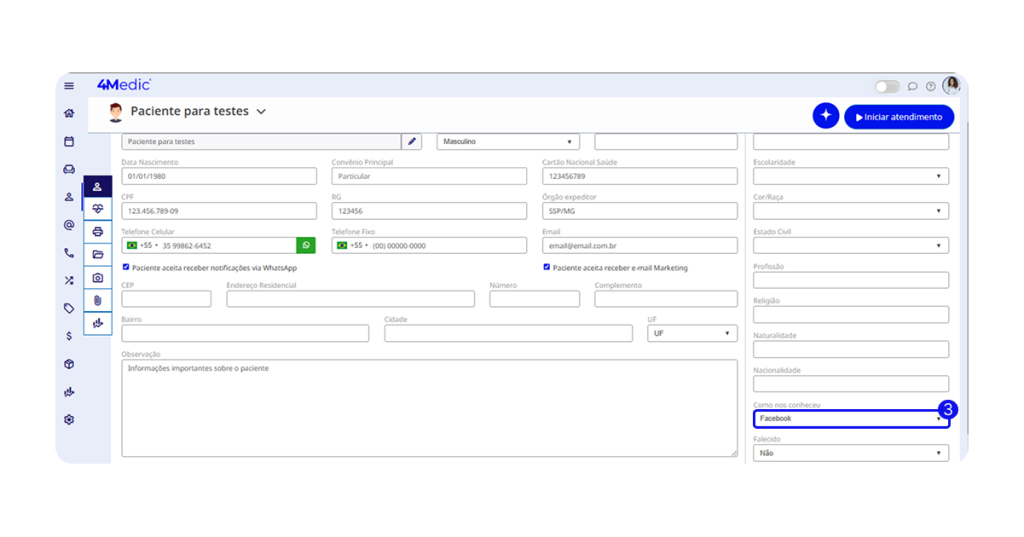Open the Escolaridade dropdown

pyautogui.click(x=850, y=176)
